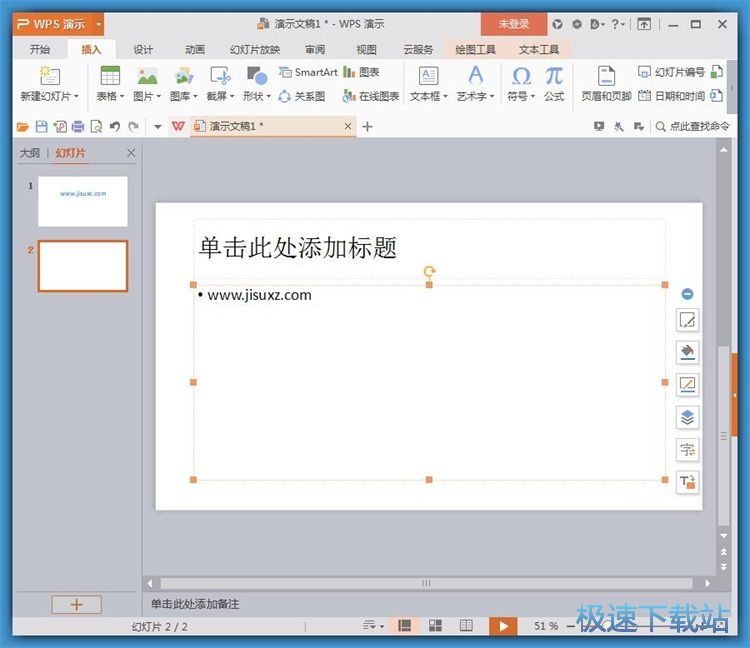Open the 大纲 outline panel tab
Image resolution: width=750 pixels, height=648 pixels.
click(x=30, y=153)
